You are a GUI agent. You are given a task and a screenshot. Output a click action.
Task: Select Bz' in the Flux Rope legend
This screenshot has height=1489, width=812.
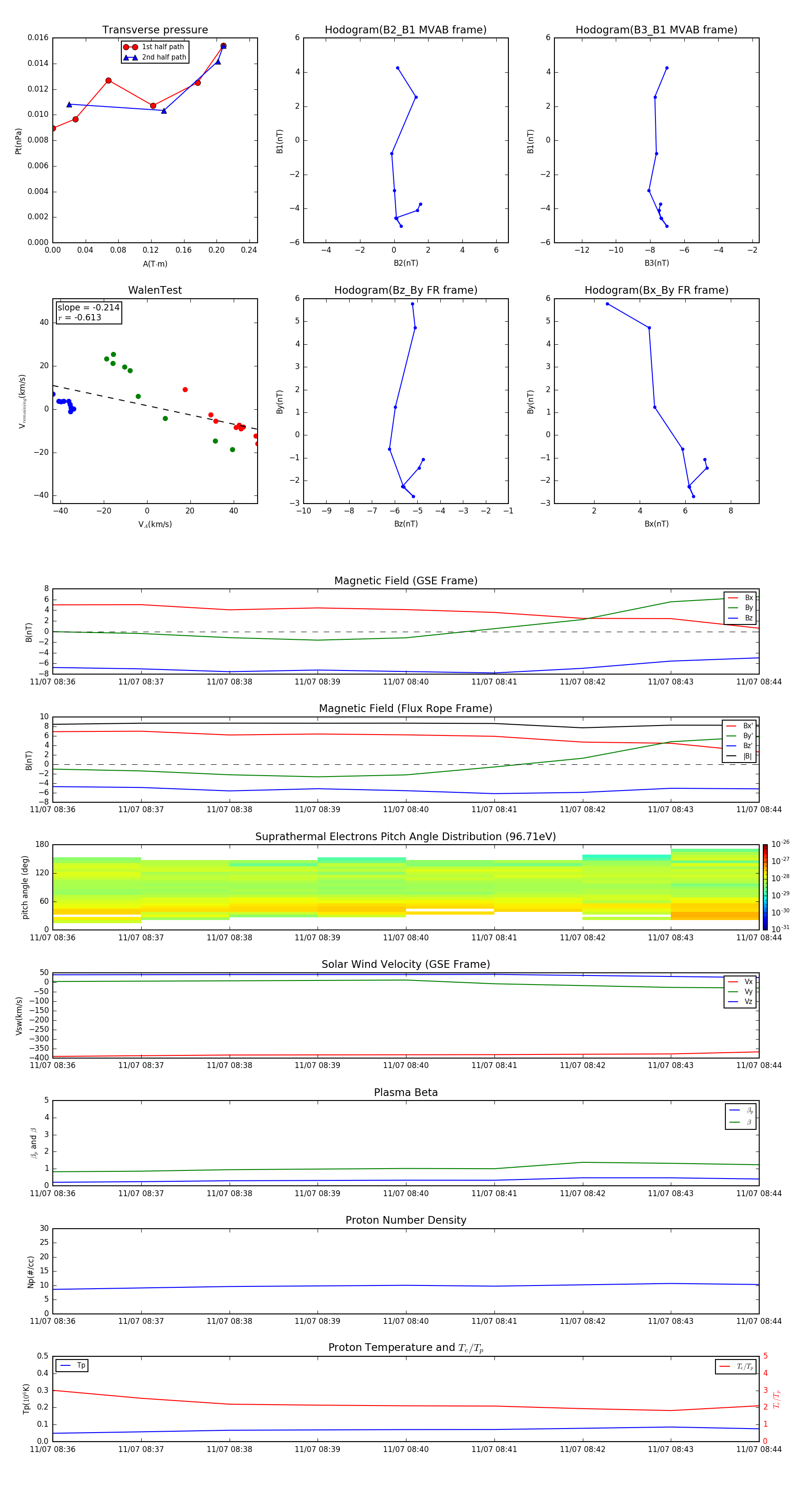click(740, 746)
